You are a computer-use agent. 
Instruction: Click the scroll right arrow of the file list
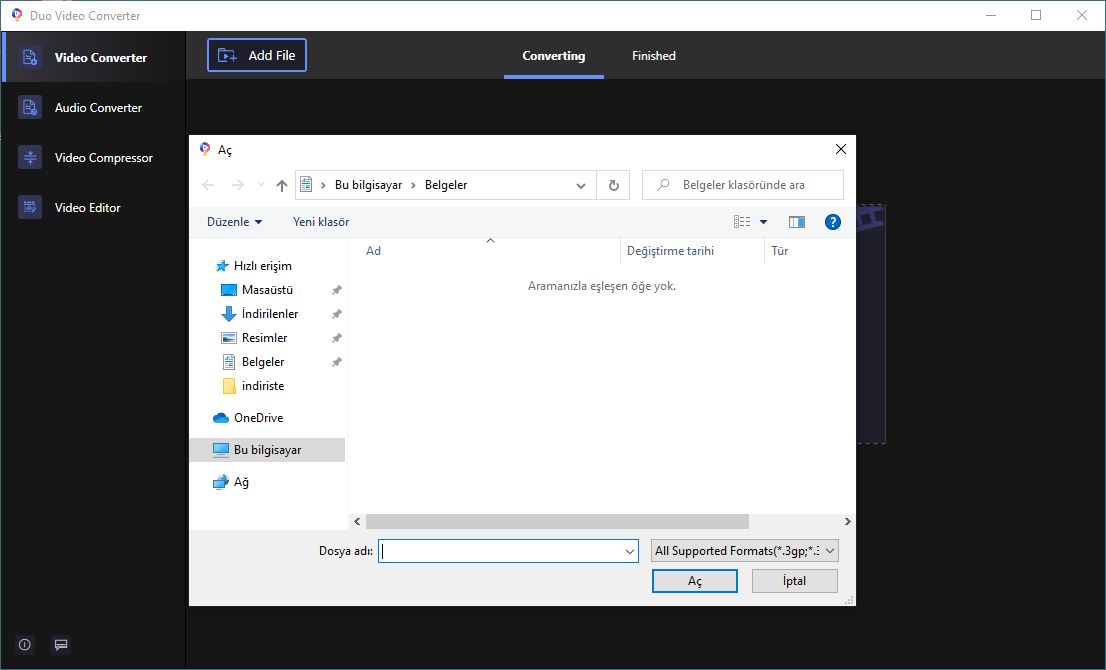point(847,521)
